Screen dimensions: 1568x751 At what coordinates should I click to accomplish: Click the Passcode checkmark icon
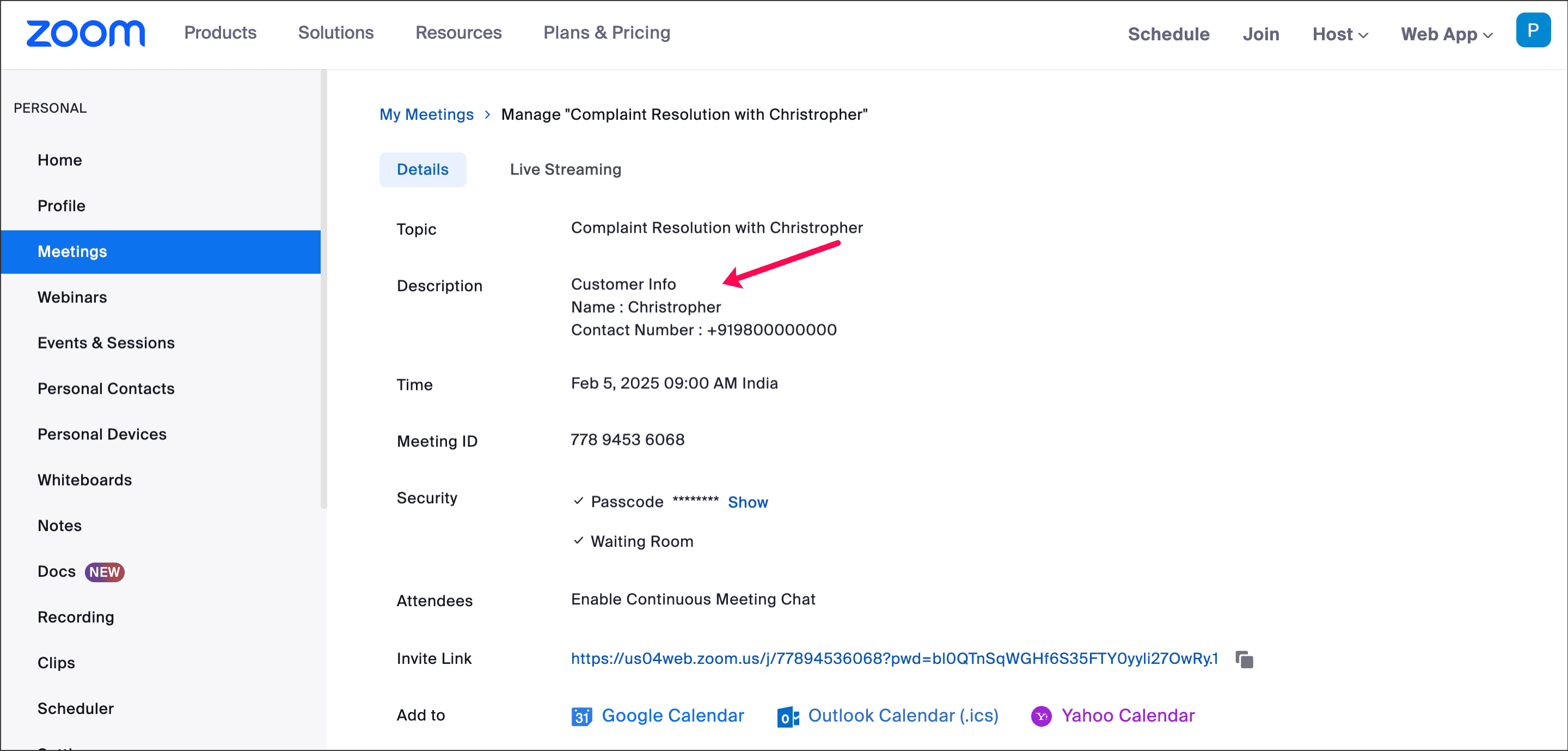578,500
